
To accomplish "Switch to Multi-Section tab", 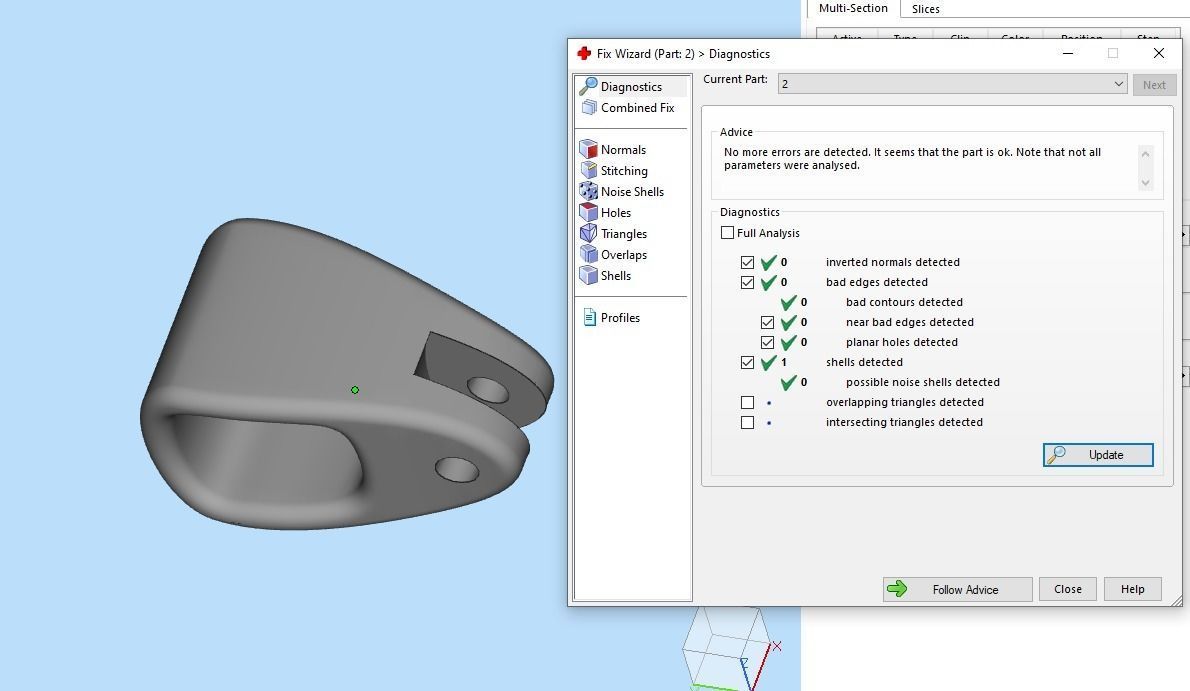I will coord(852,8).
